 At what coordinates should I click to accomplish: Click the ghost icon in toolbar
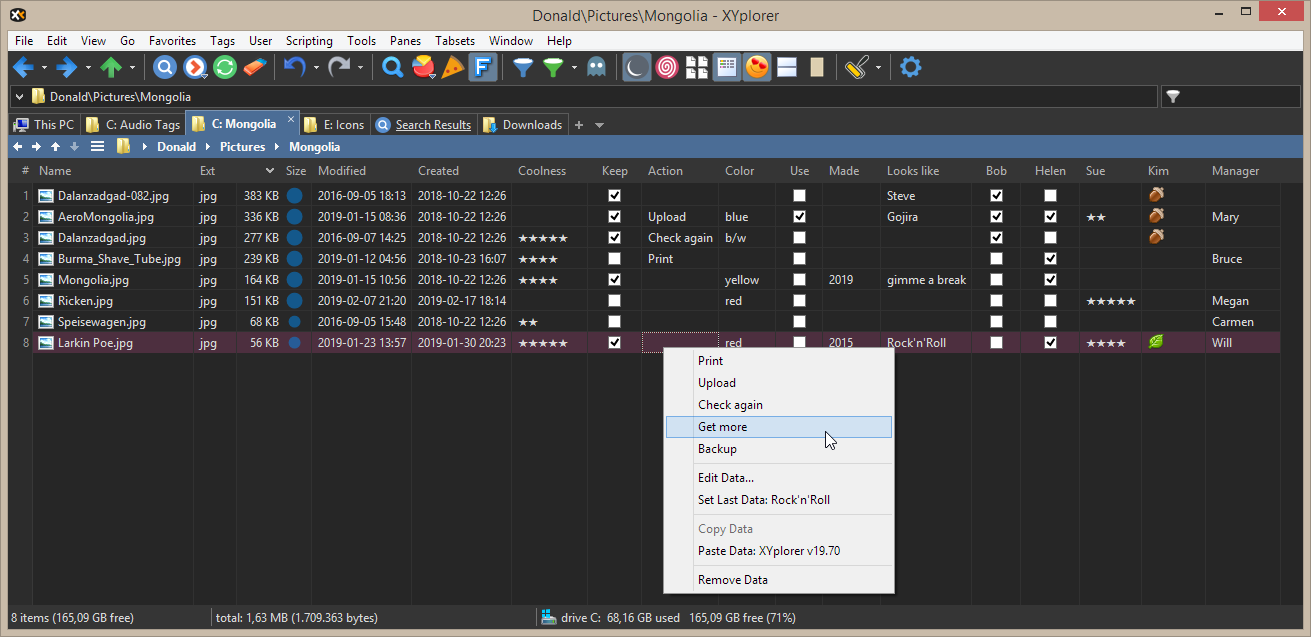(596, 68)
